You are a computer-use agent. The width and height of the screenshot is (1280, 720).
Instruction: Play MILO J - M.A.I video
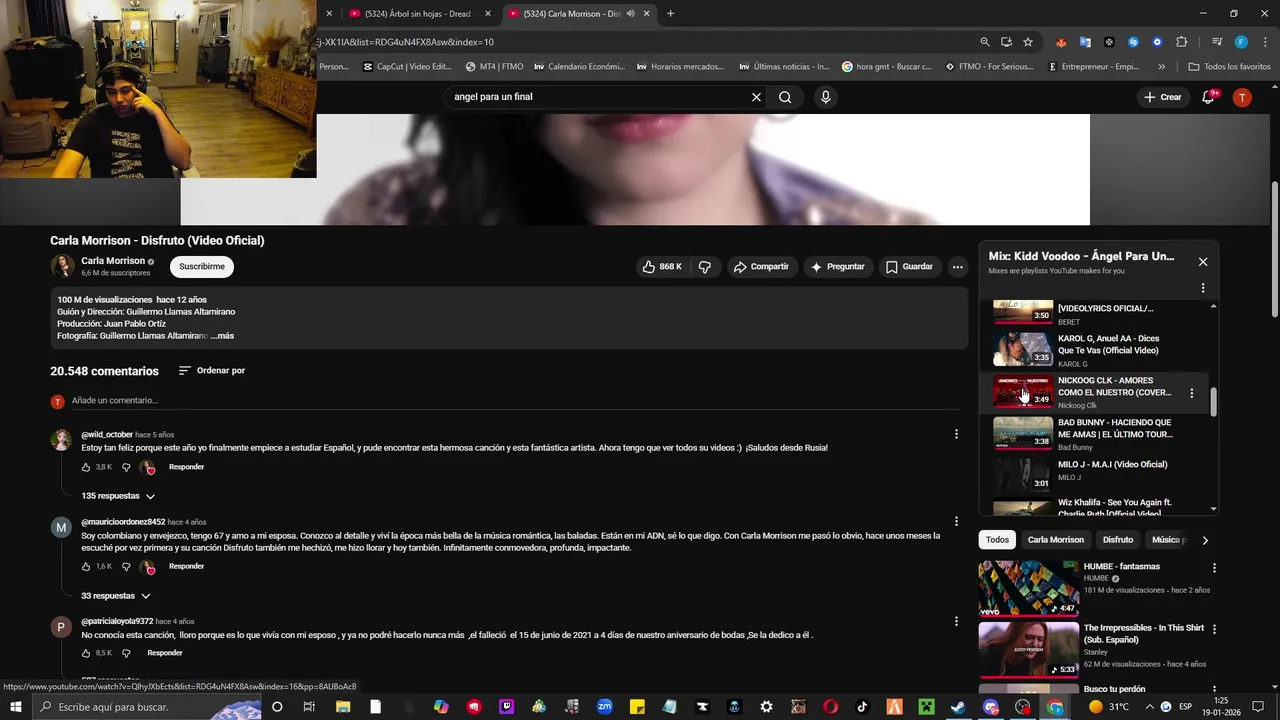point(1095,476)
